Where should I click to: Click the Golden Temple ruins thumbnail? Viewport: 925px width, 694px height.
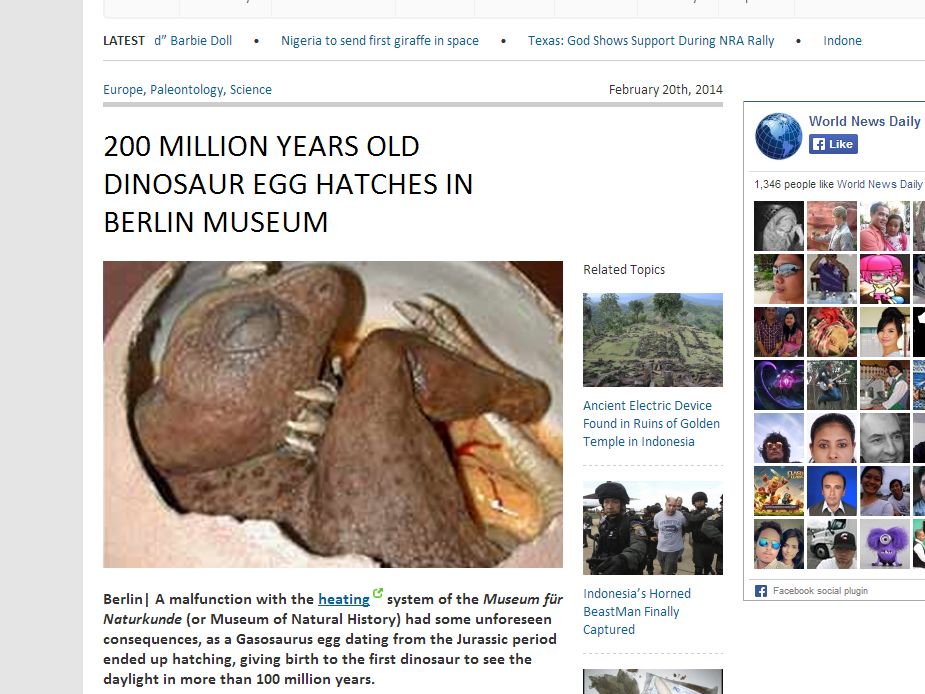(x=652, y=340)
